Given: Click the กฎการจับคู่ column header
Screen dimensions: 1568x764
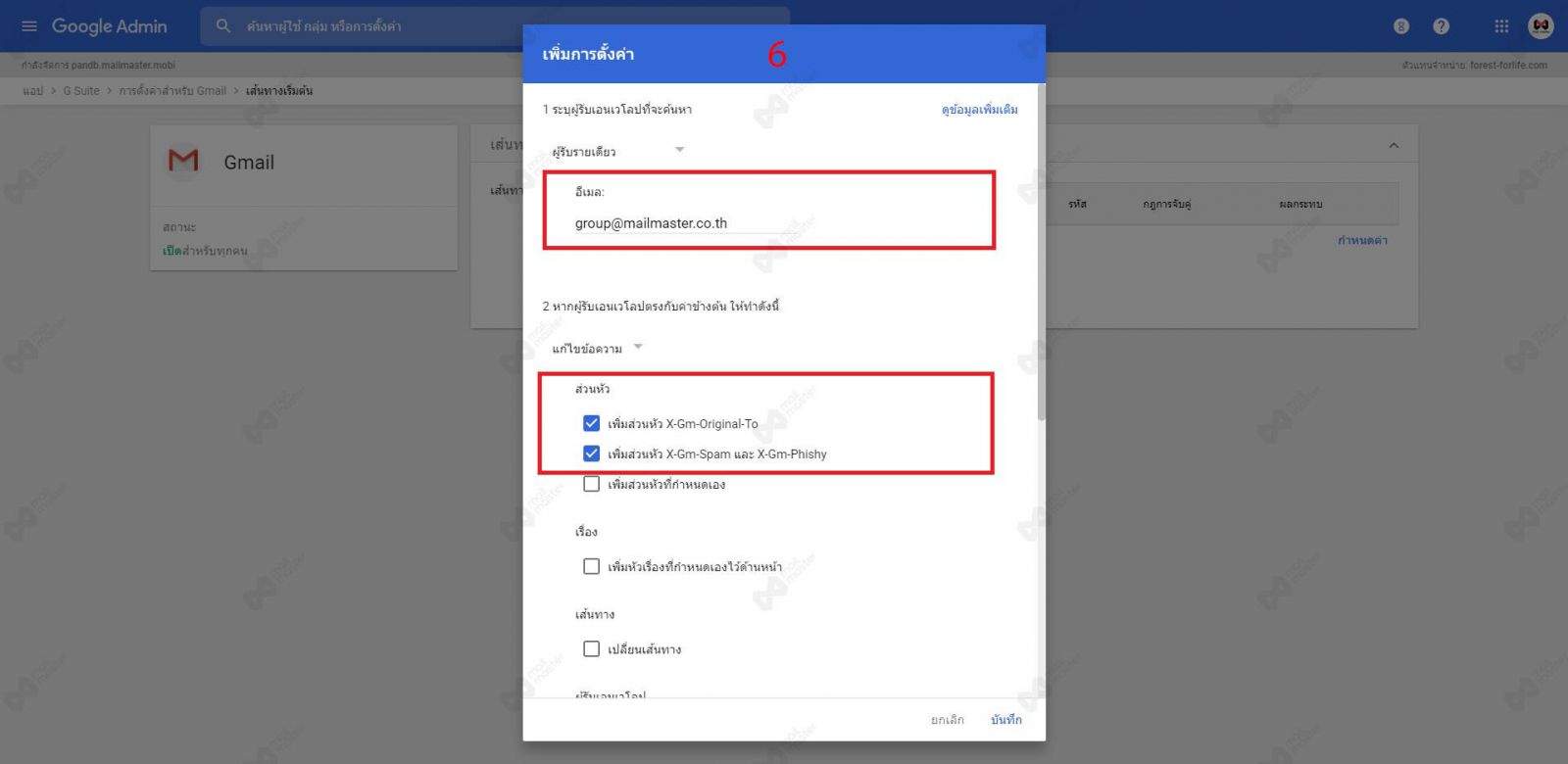Looking at the screenshot, I should (1166, 204).
